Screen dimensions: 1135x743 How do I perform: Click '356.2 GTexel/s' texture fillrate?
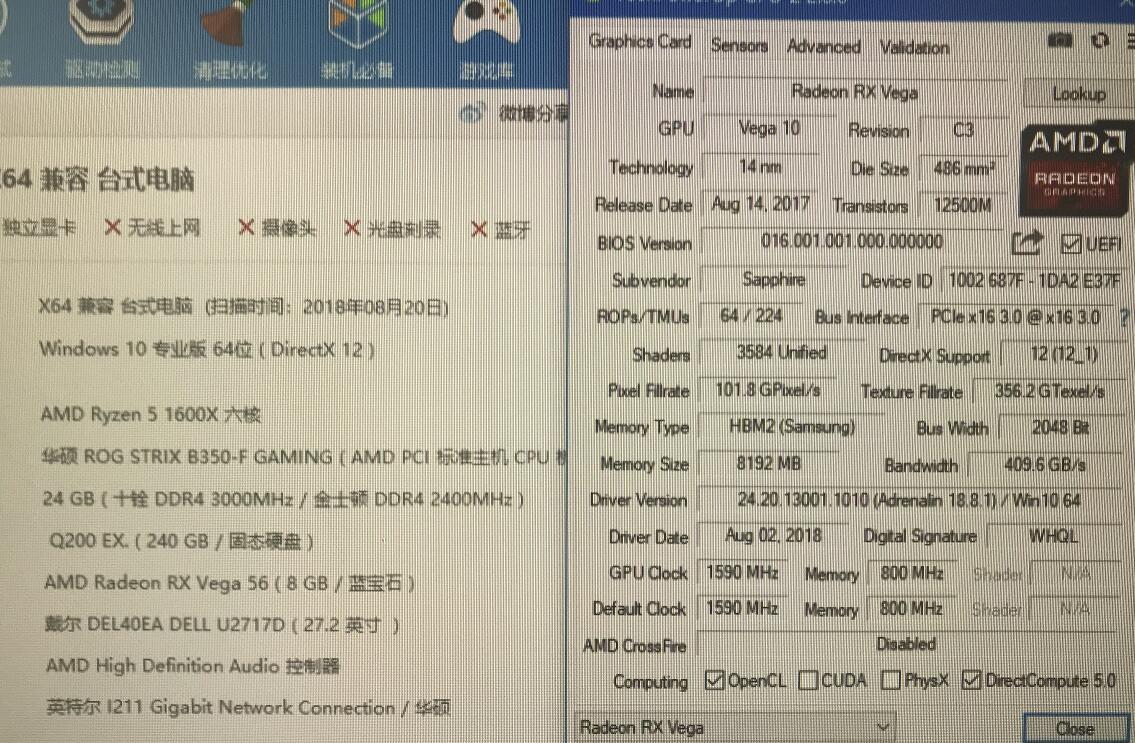[1049, 392]
